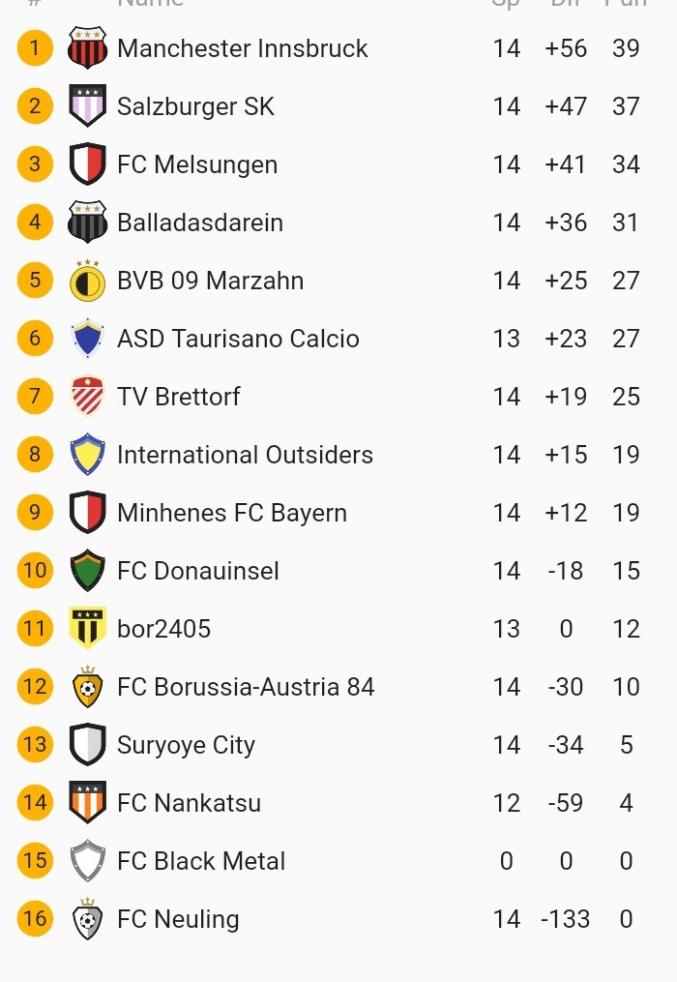
Task: Click the rank 16 position badge
Action: click(x=35, y=919)
